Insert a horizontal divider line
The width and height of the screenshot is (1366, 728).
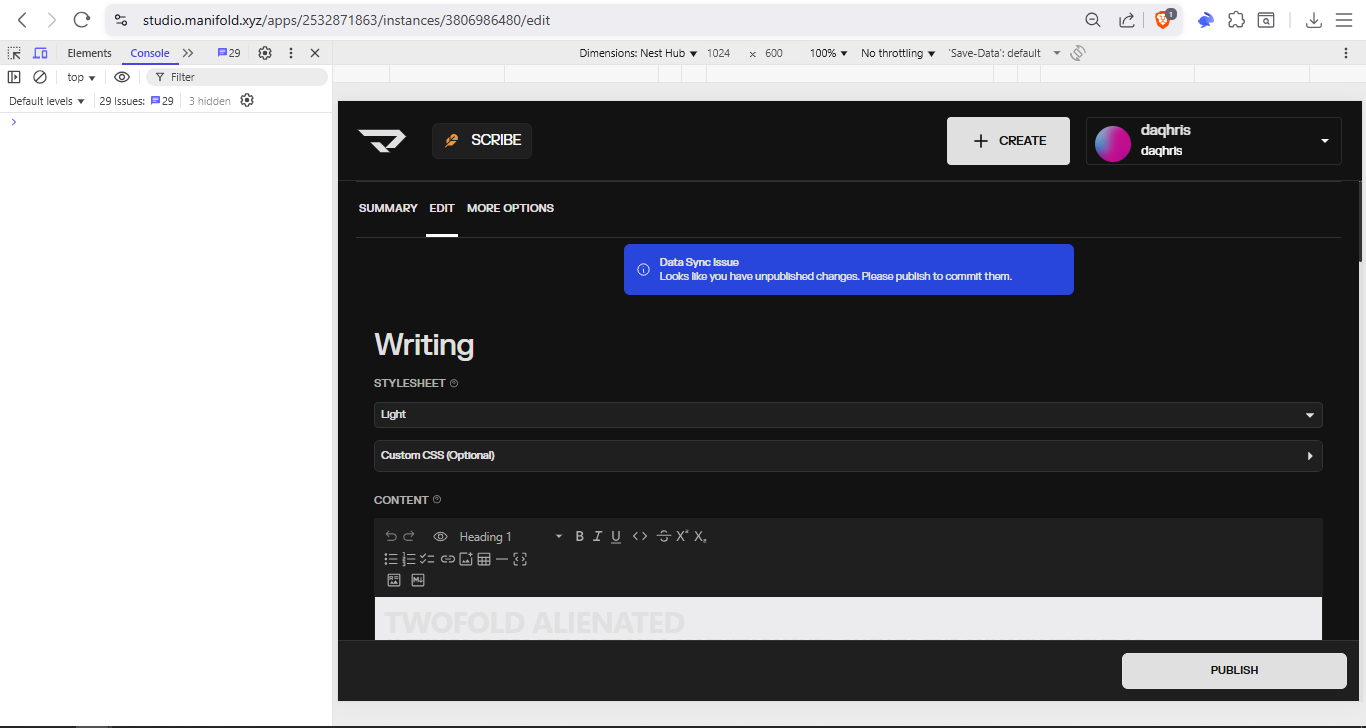tap(502, 559)
